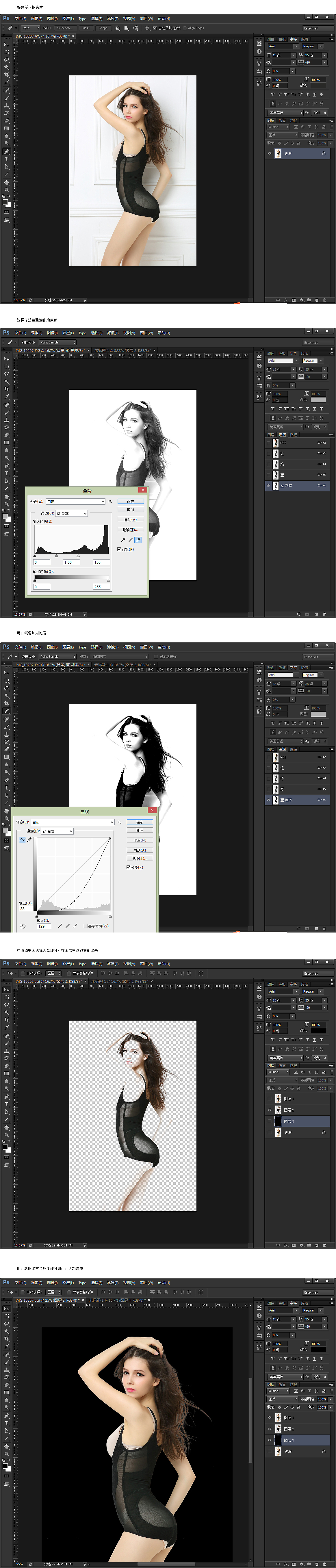Open 选项(T)... in the 色阶 Levels dialog
This screenshot has height=1568, width=336.
coord(131,530)
